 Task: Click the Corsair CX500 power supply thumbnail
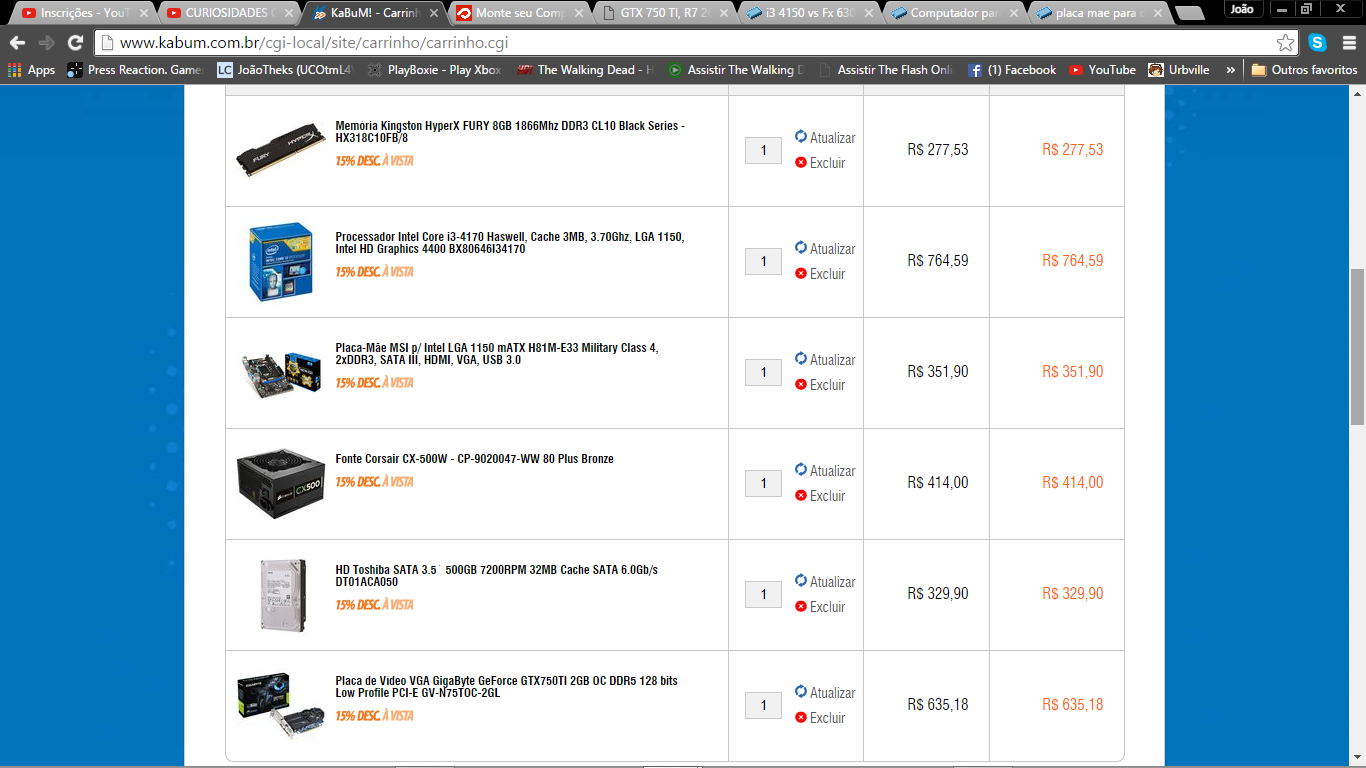pyautogui.click(x=280, y=483)
